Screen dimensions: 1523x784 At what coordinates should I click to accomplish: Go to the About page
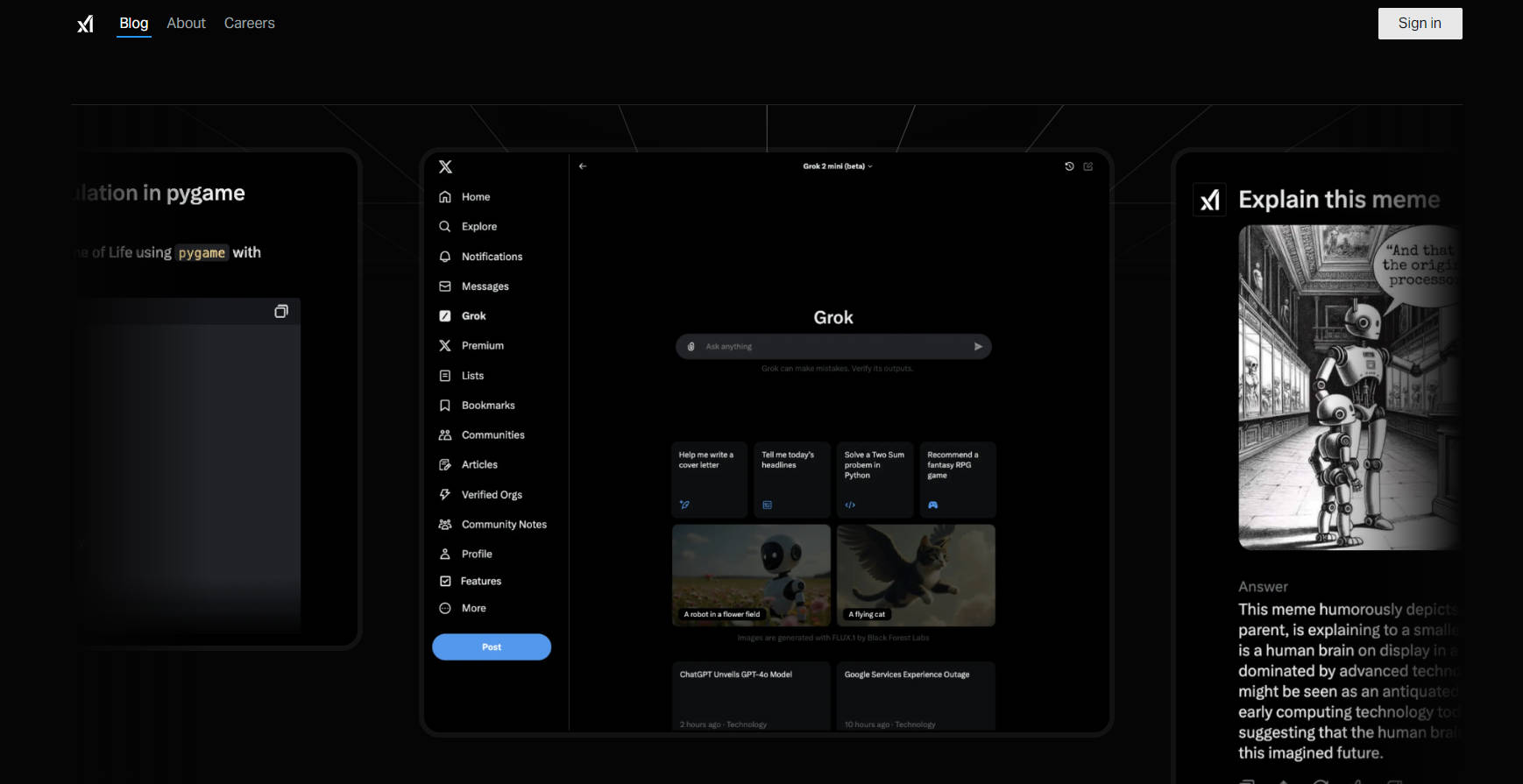(186, 24)
